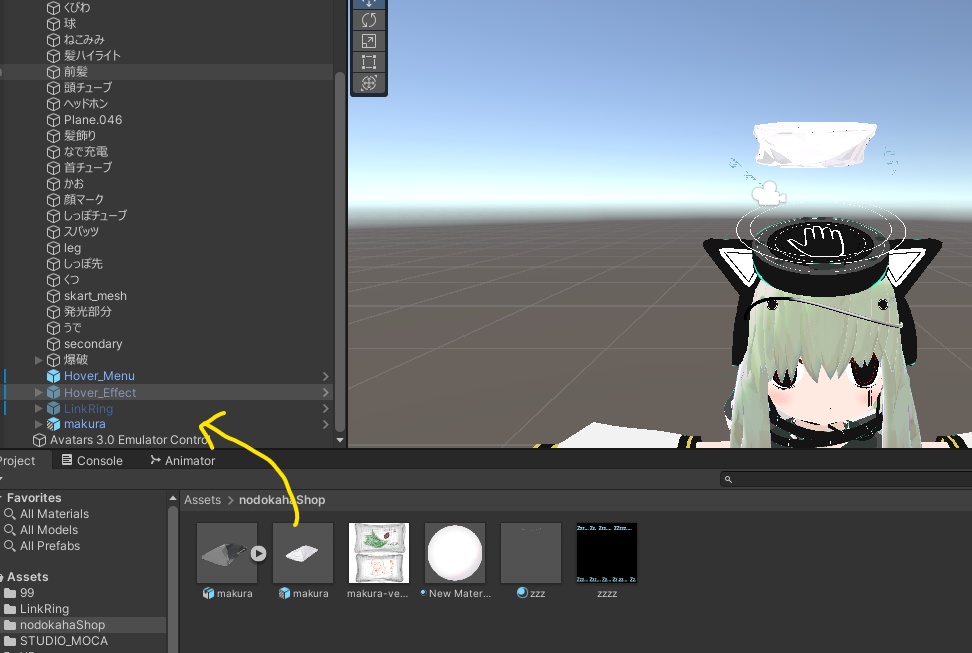Go to Assets in the breadcrumb path
This screenshot has width=972, height=653.
pyautogui.click(x=202, y=500)
